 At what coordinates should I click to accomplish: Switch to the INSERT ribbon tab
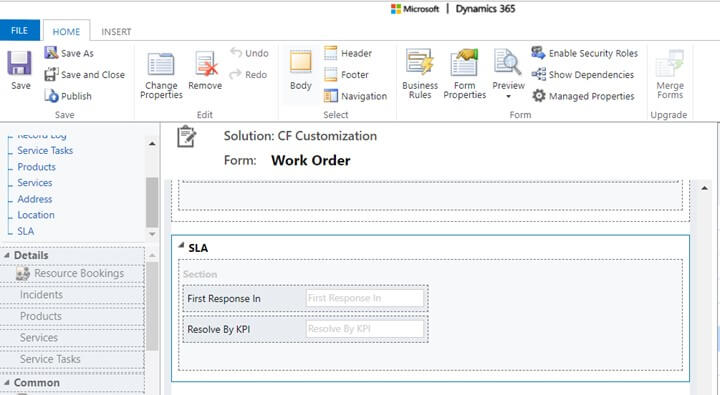[116, 31]
